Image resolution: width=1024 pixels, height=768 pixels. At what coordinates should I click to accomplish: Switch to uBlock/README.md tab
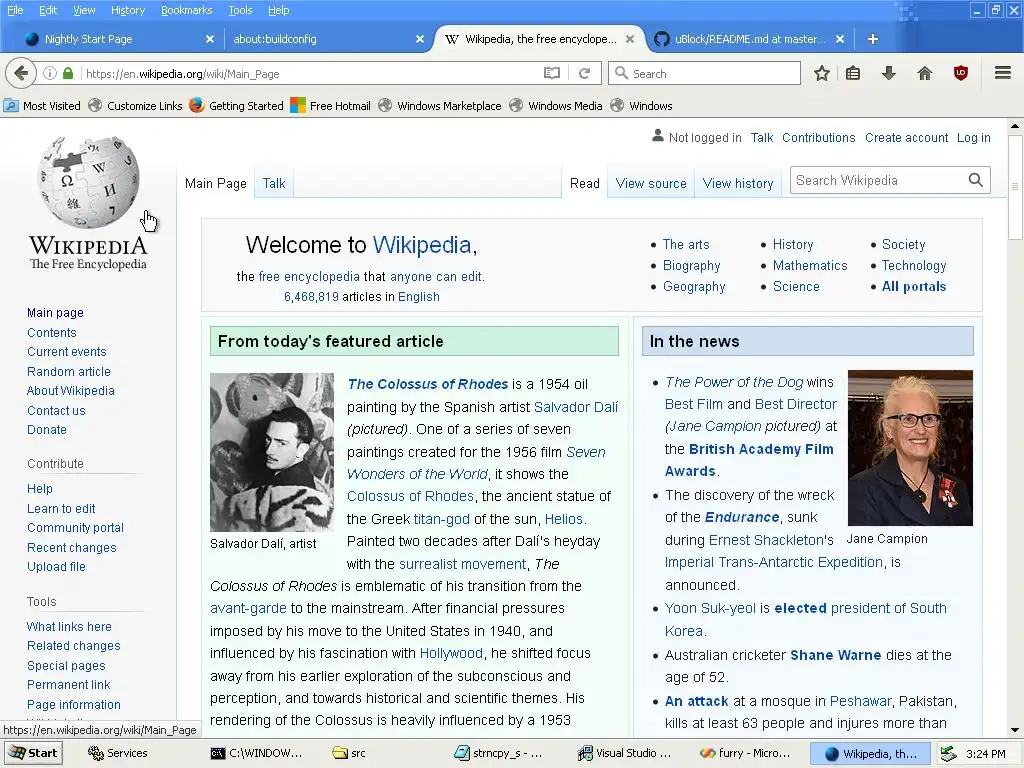748,39
